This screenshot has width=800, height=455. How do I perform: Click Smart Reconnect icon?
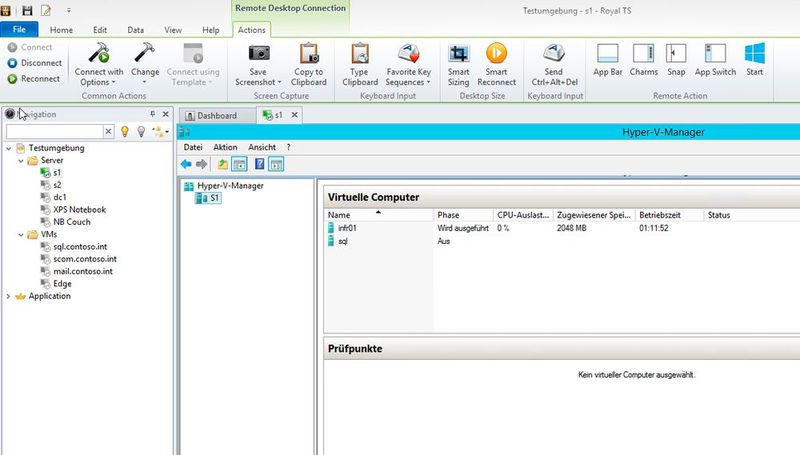click(x=496, y=53)
